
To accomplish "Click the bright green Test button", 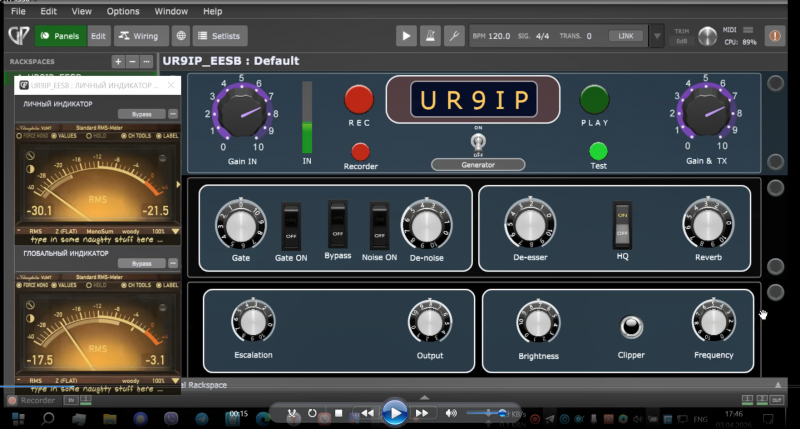I will point(598,152).
